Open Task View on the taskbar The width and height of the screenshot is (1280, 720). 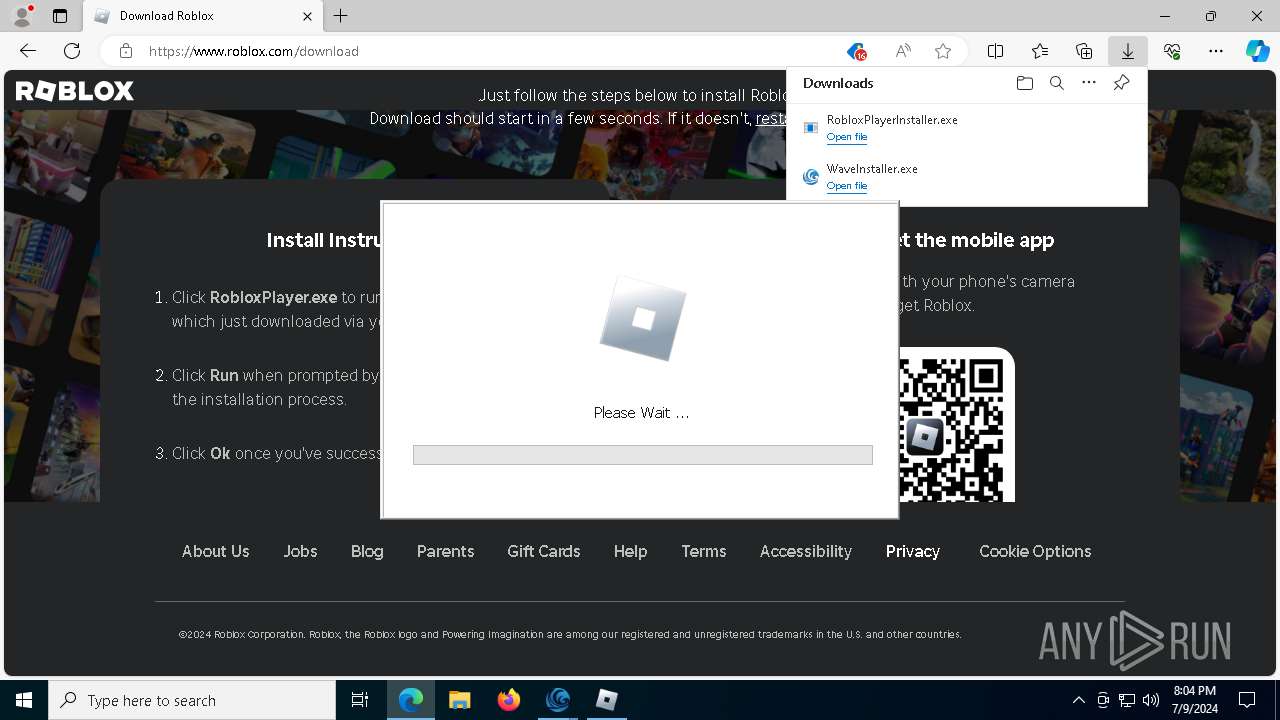pos(360,700)
